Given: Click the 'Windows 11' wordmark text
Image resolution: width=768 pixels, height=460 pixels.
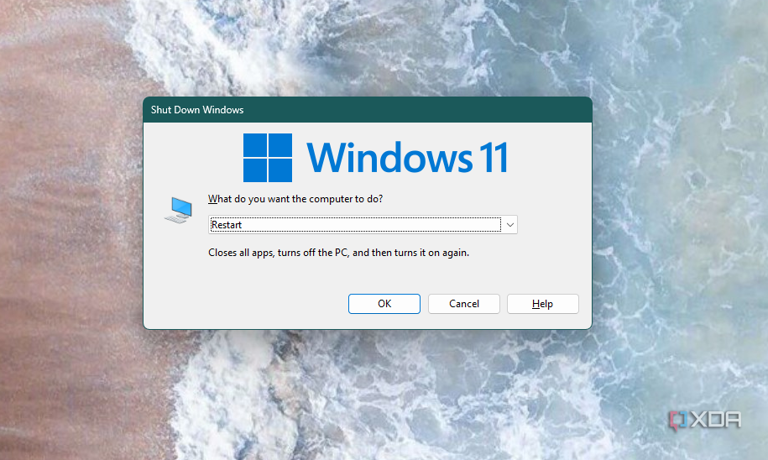Looking at the screenshot, I should click(408, 157).
